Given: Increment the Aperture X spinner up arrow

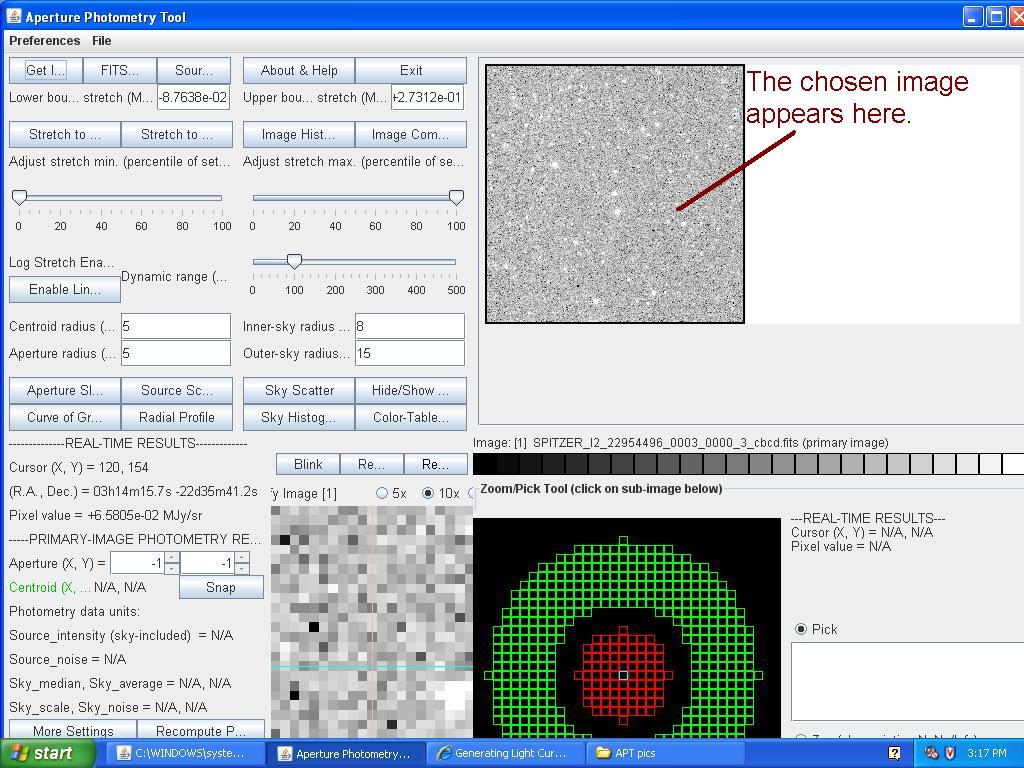Looking at the screenshot, I should click(x=171, y=558).
